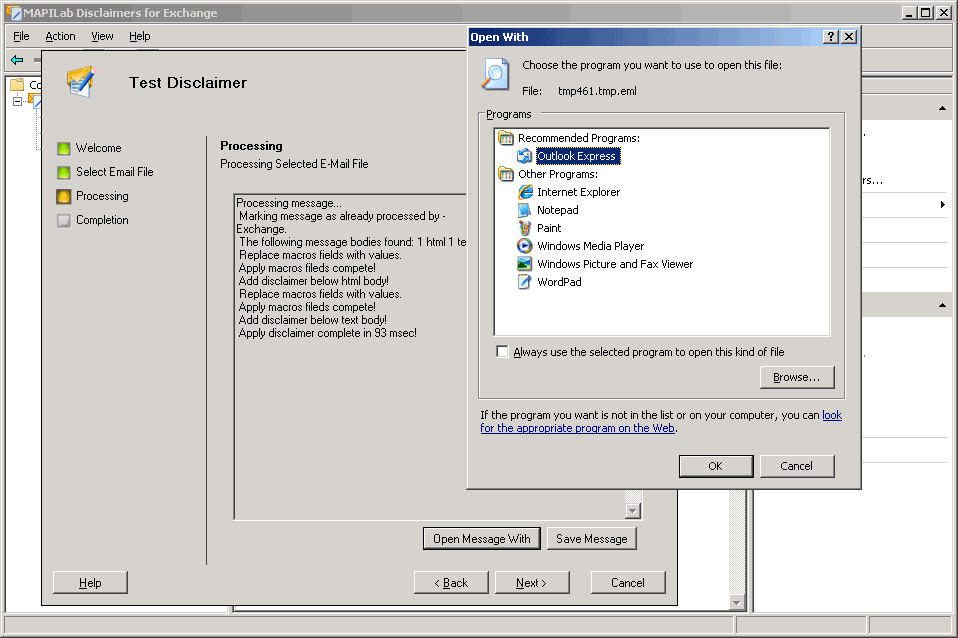This screenshot has width=958, height=638.
Task: Enable Always use the selected program checkbox
Action: pos(502,351)
